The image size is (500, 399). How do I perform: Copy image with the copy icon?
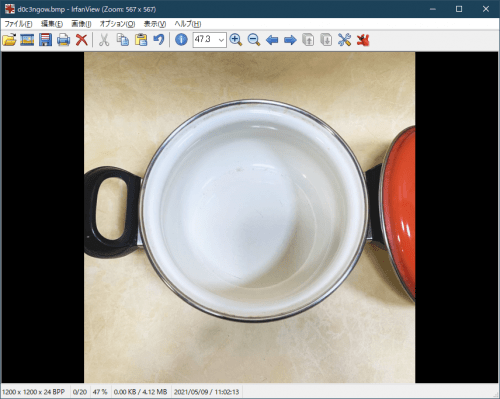tap(123, 40)
